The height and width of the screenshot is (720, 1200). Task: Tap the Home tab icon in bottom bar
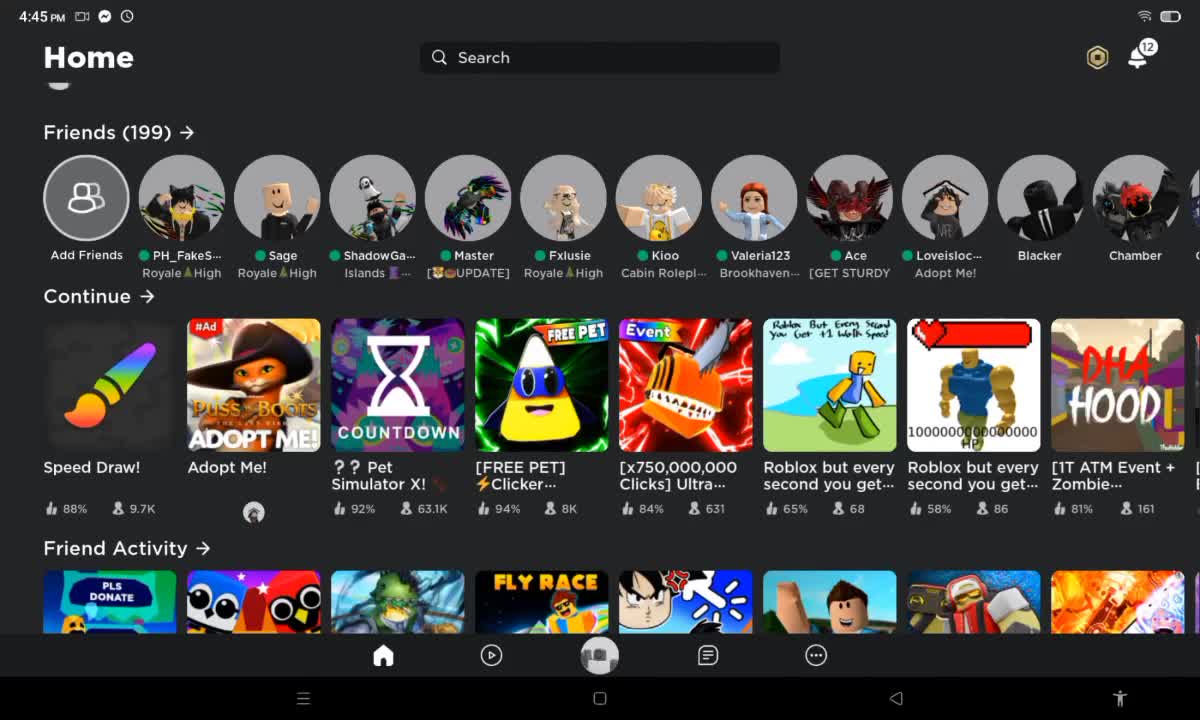click(383, 656)
